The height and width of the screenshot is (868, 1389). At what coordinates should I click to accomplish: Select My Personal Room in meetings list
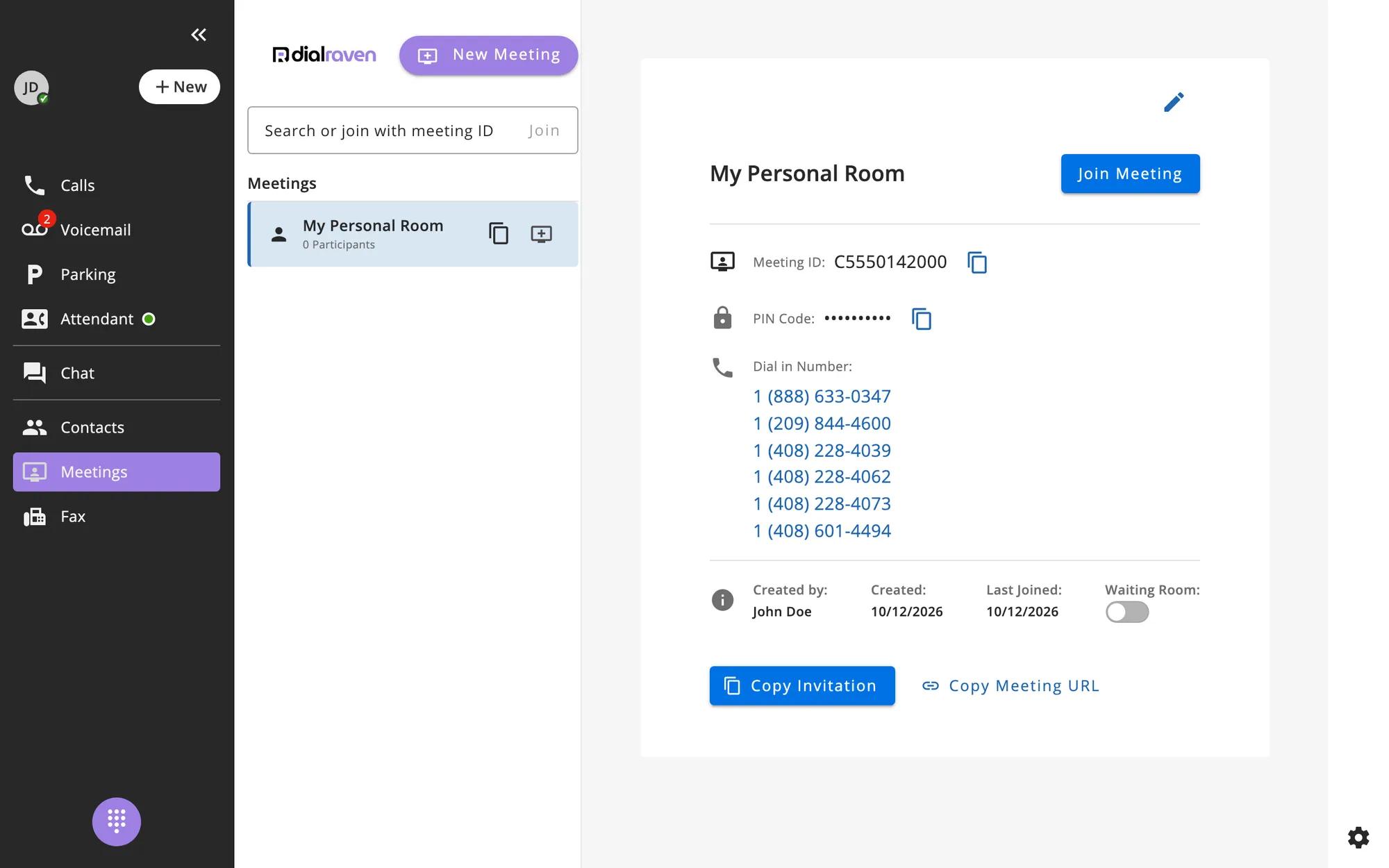point(413,234)
